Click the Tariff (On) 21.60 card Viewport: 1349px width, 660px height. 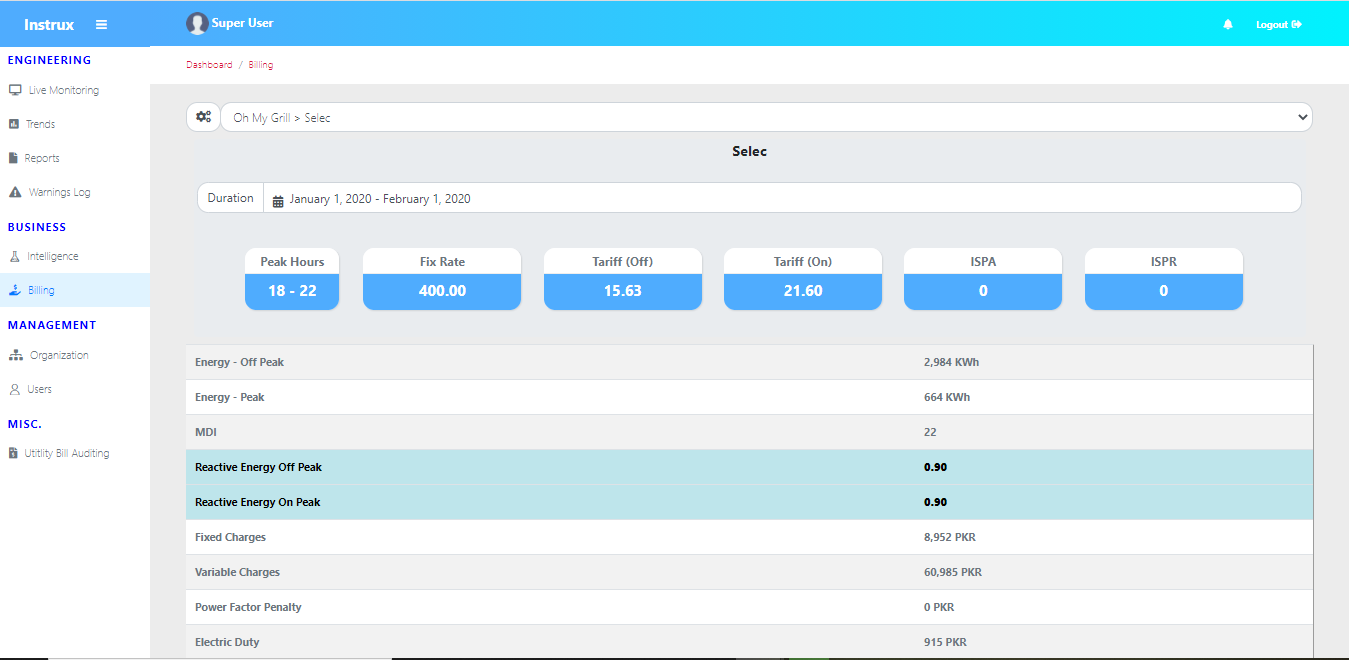click(802, 279)
